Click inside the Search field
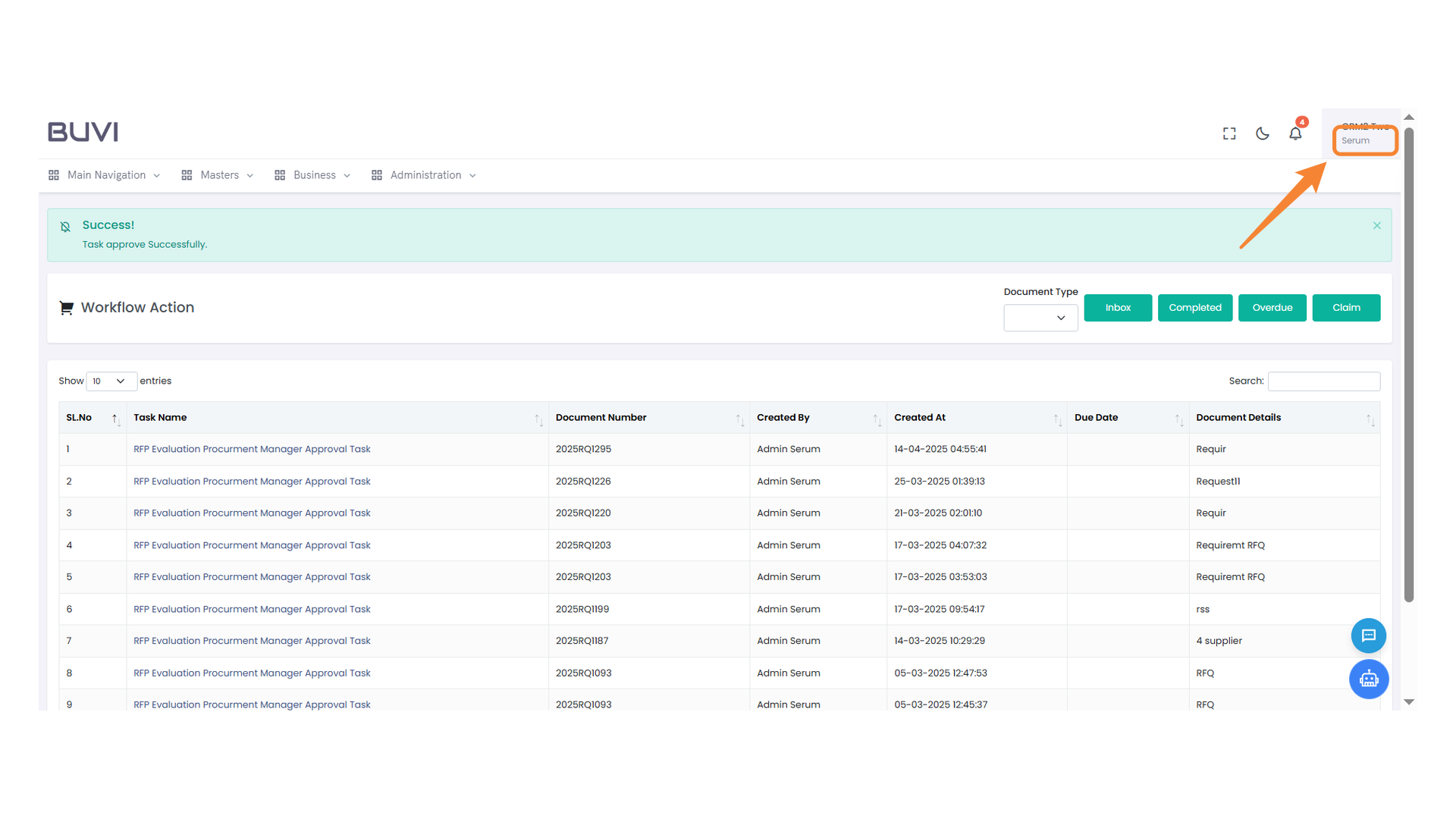Viewport: 1456px width, 819px height. [1323, 381]
